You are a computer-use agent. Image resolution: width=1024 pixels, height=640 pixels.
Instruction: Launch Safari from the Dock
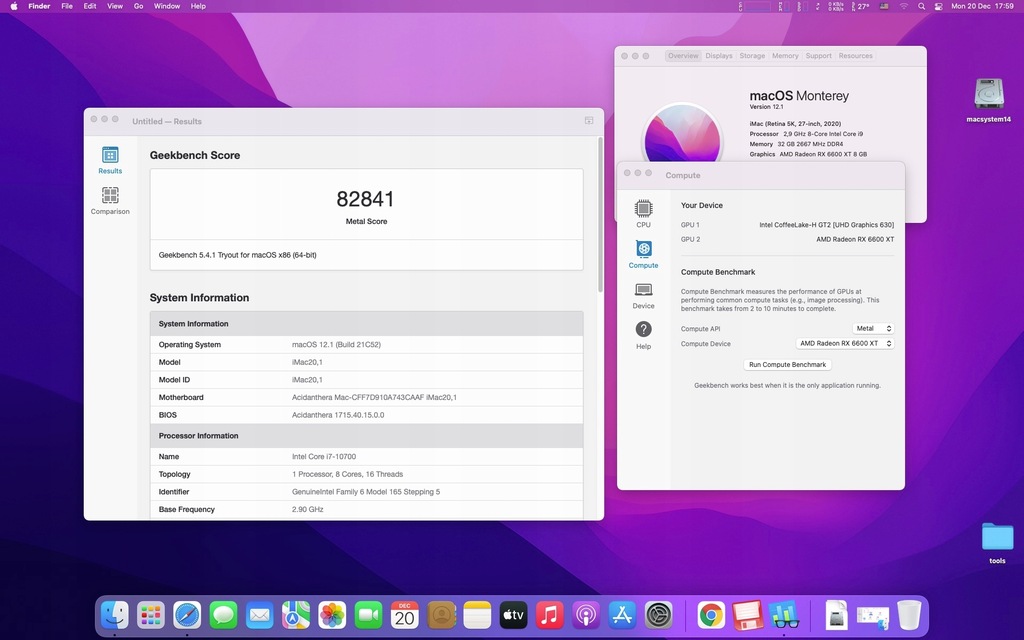[x=187, y=615]
